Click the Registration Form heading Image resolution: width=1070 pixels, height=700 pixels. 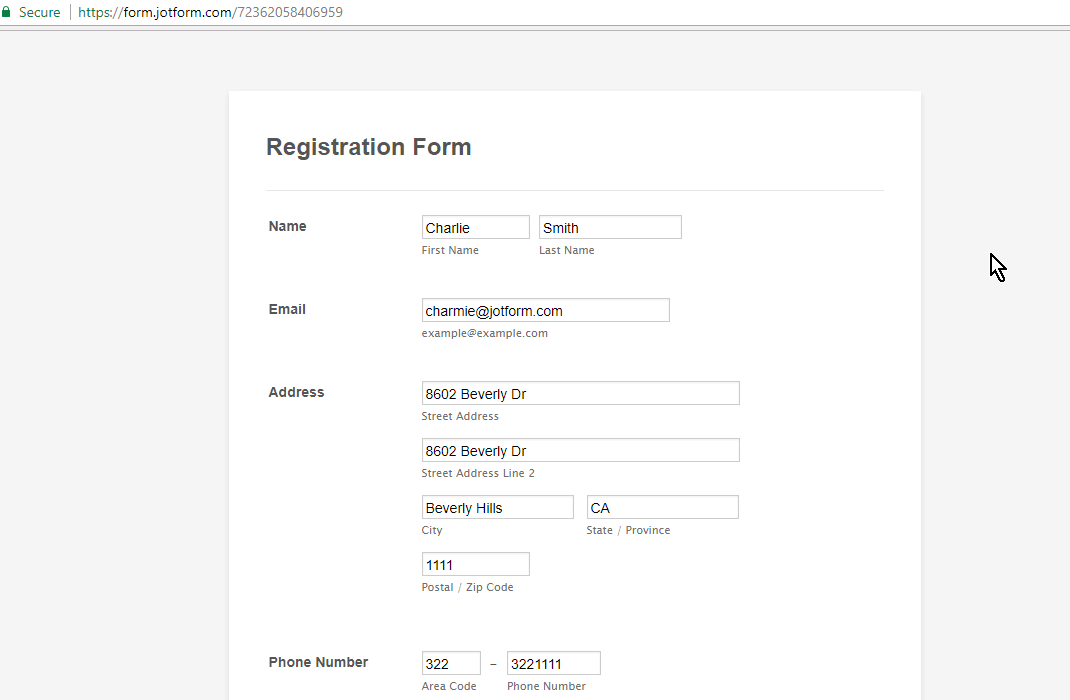coord(368,147)
